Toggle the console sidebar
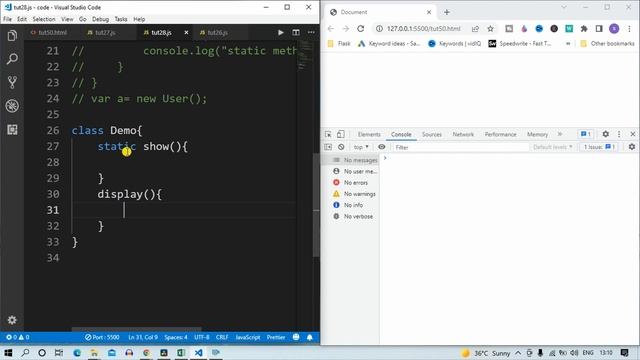 [x=328, y=147]
